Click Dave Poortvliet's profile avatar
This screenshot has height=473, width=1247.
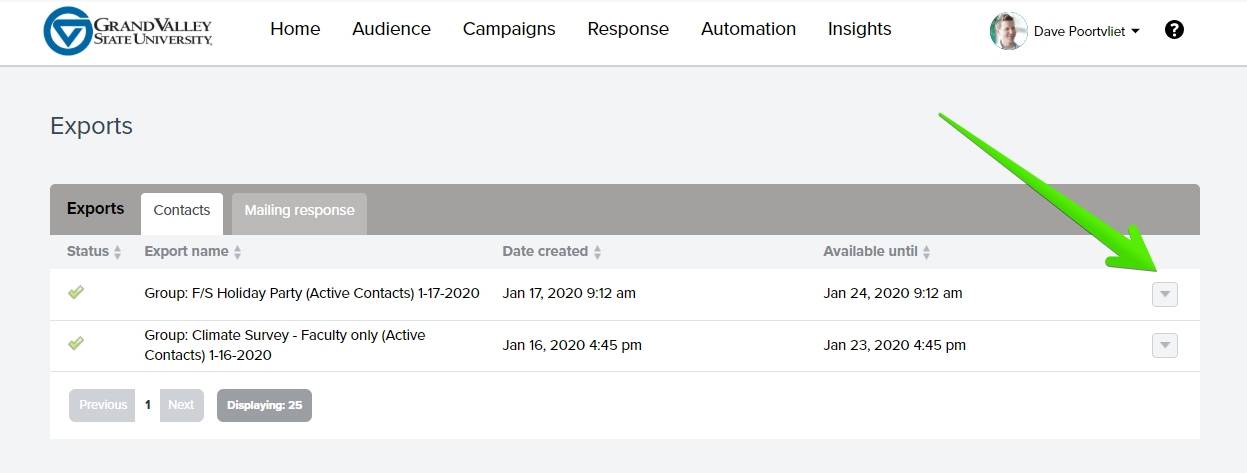pyautogui.click(x=1008, y=31)
